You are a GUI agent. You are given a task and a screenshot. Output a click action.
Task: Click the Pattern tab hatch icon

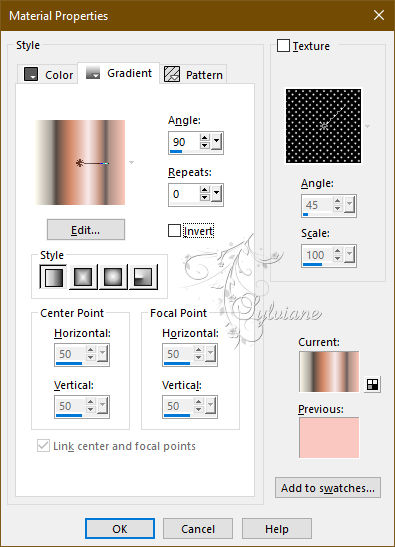pyautogui.click(x=172, y=74)
